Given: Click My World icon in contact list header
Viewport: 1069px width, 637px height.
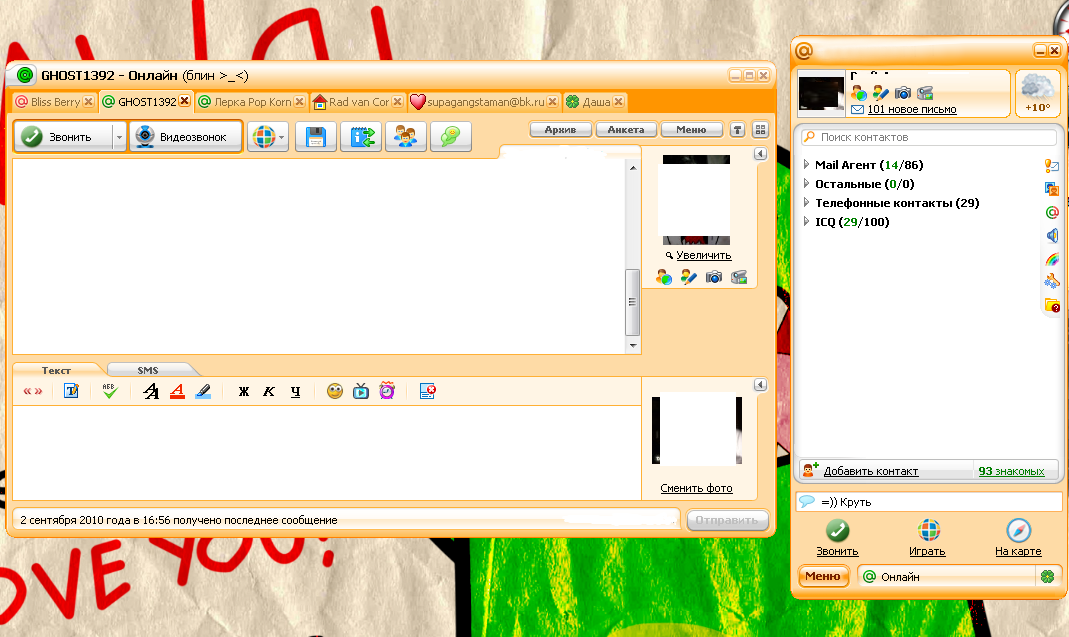Looking at the screenshot, I should [x=858, y=93].
